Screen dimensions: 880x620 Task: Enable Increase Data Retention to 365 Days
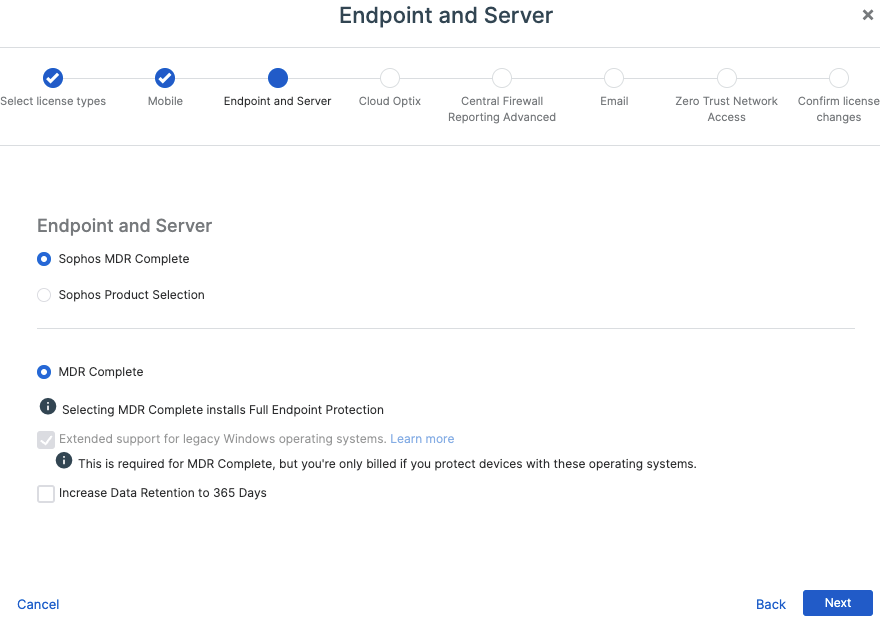[45, 493]
